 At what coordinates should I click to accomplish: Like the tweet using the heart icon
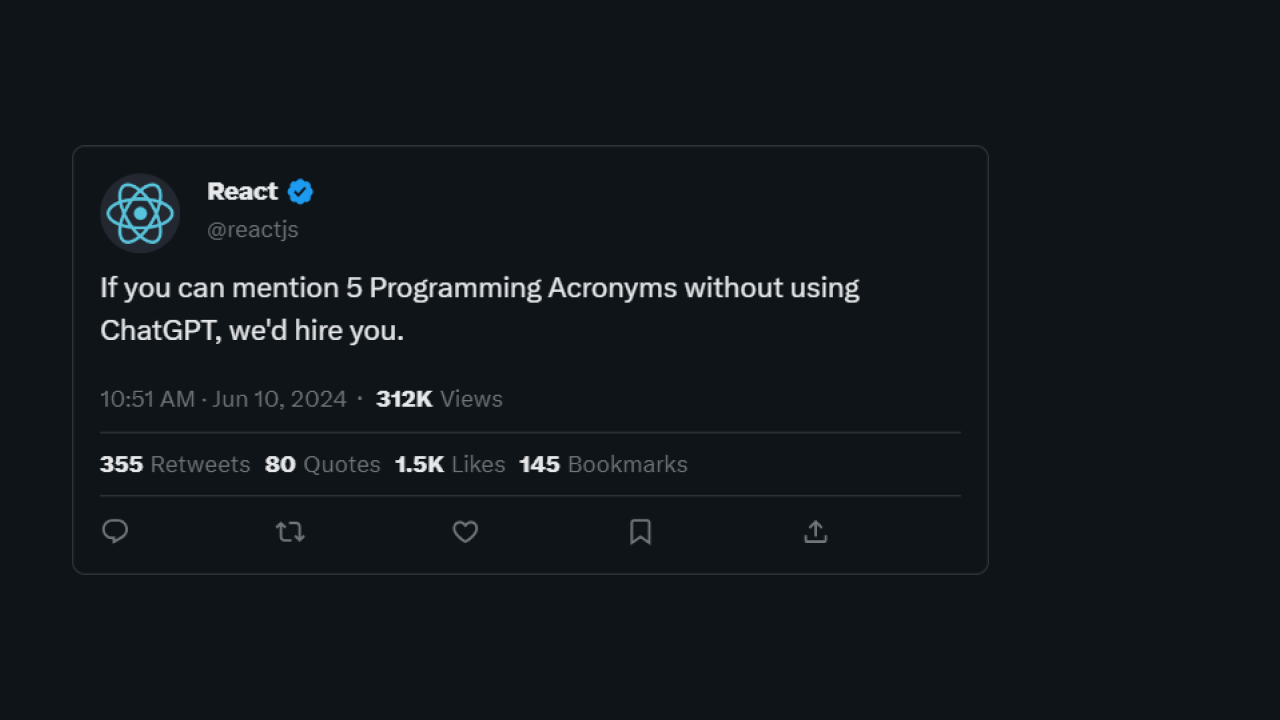465,531
